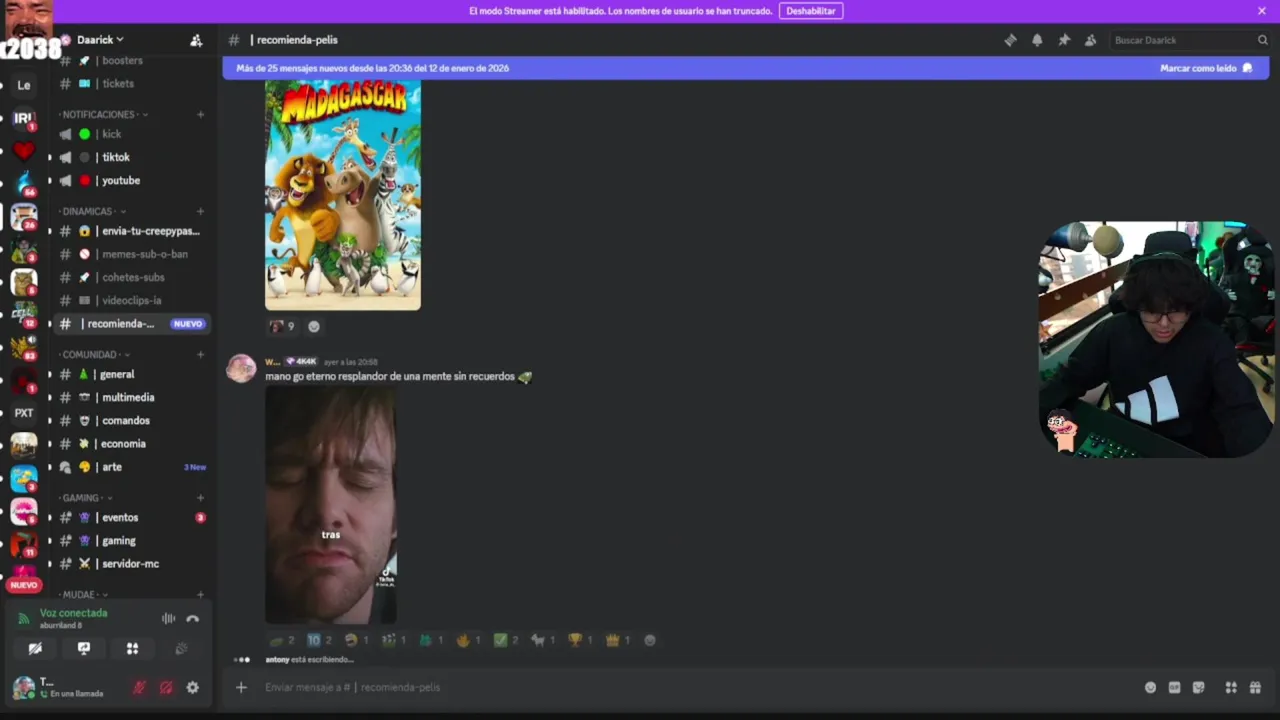Open noise suppression waveform icon
Image resolution: width=1280 pixels, height=720 pixels.
168,619
